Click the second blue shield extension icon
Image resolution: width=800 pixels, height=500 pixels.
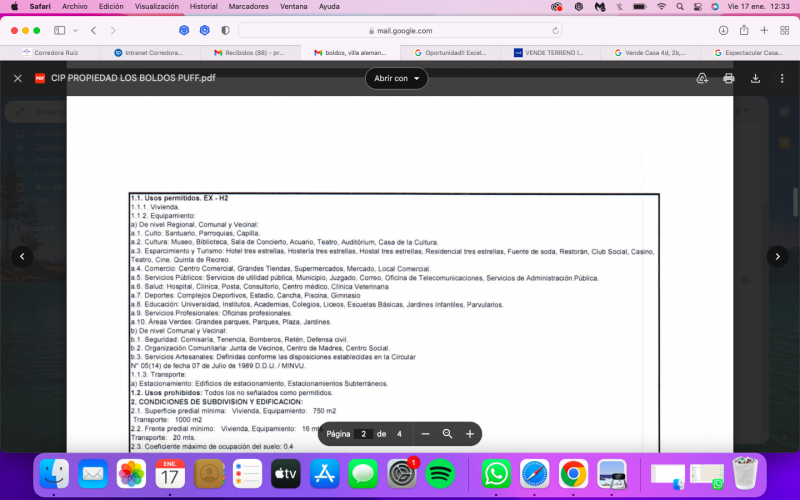click(x=205, y=31)
